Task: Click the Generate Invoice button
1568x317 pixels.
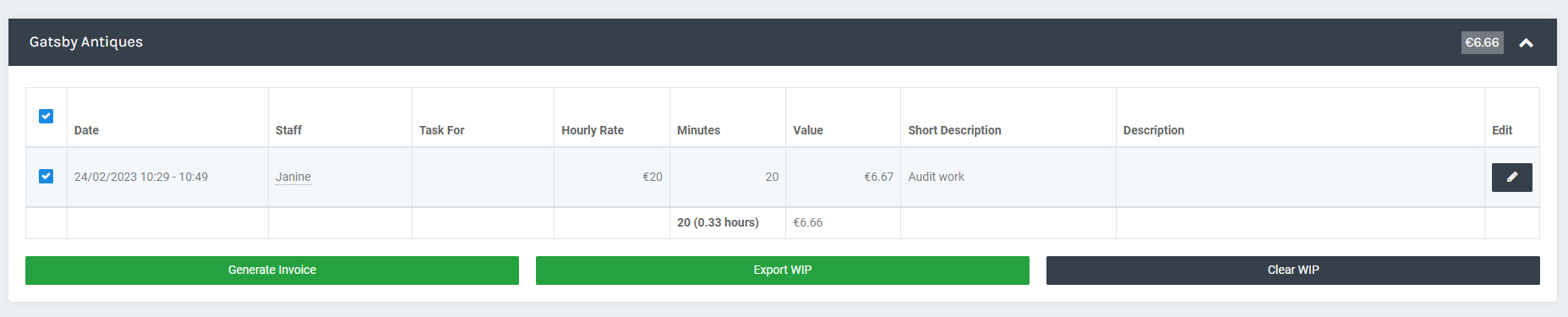Action: click(272, 271)
